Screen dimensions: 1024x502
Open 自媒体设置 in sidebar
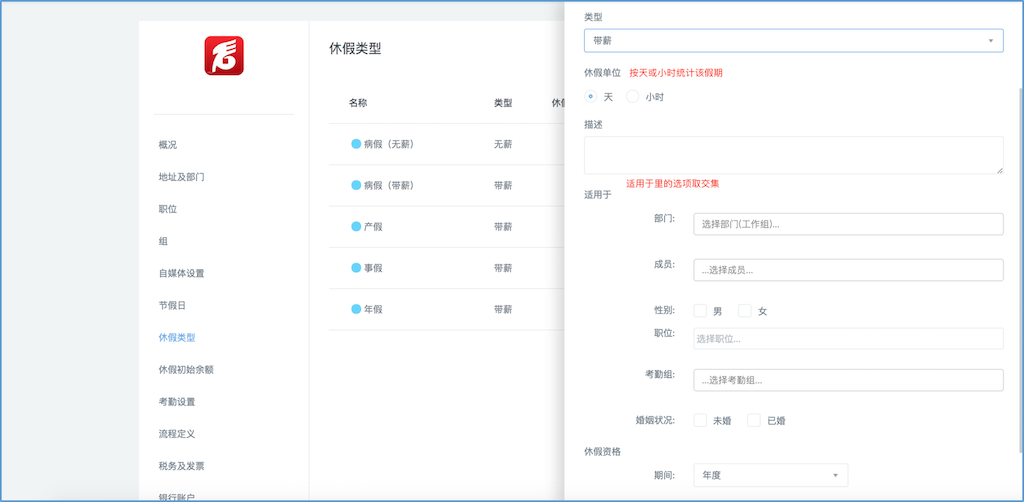click(182, 273)
